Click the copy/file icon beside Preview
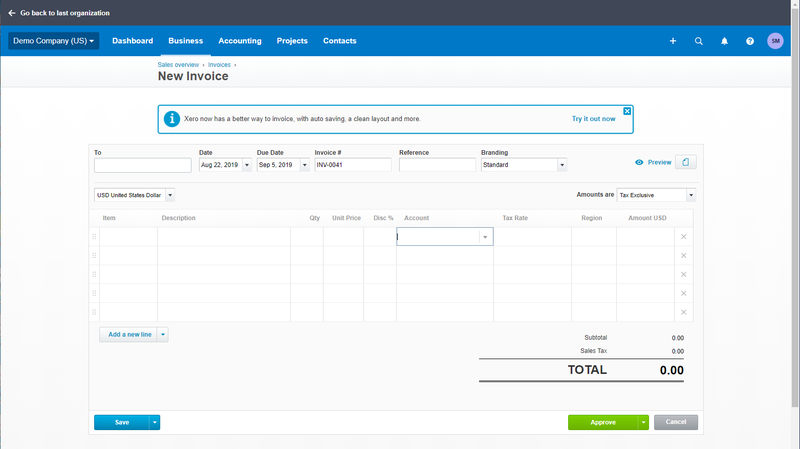The width and height of the screenshot is (800, 449). (686, 162)
